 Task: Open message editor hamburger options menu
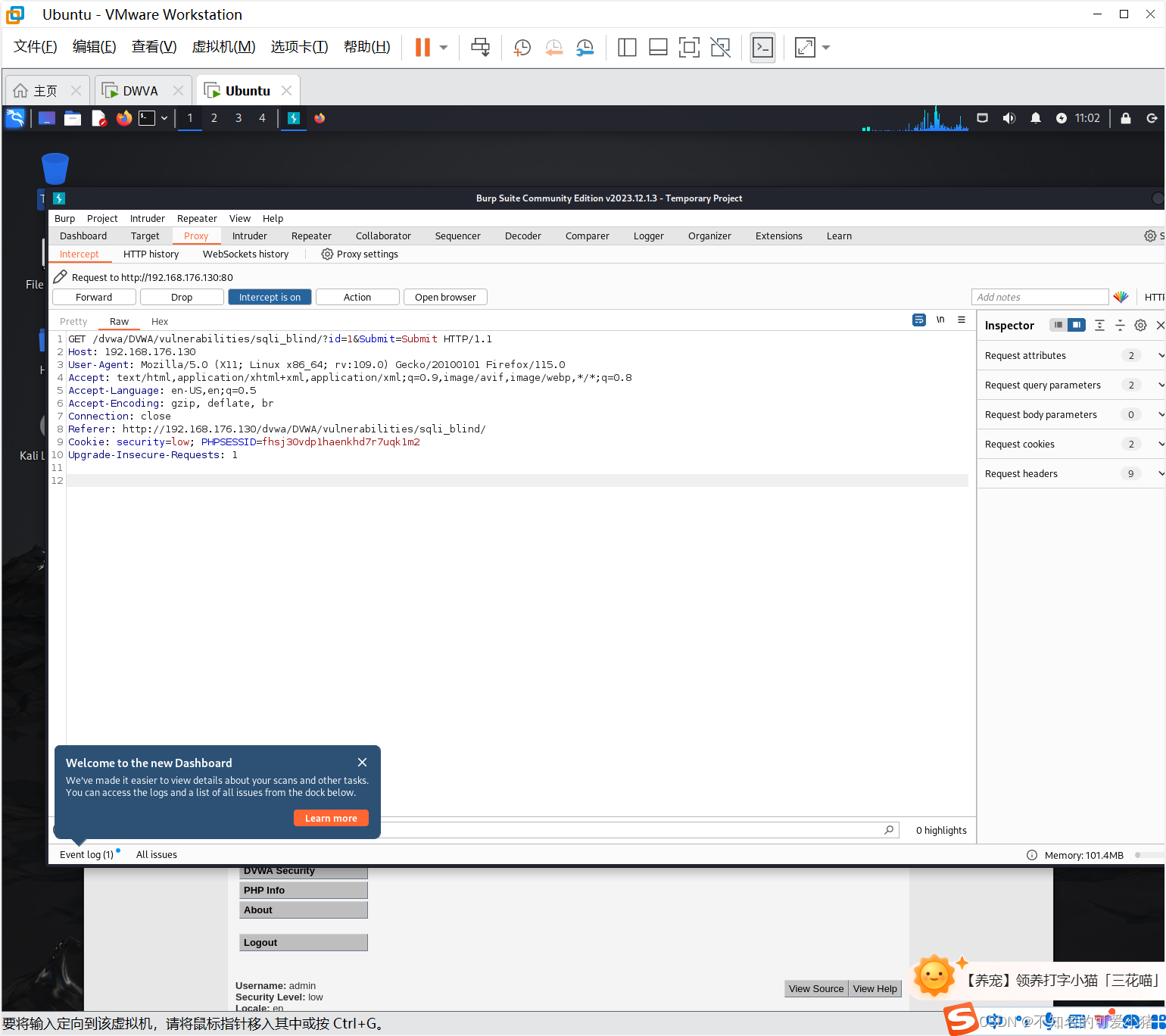coord(962,320)
